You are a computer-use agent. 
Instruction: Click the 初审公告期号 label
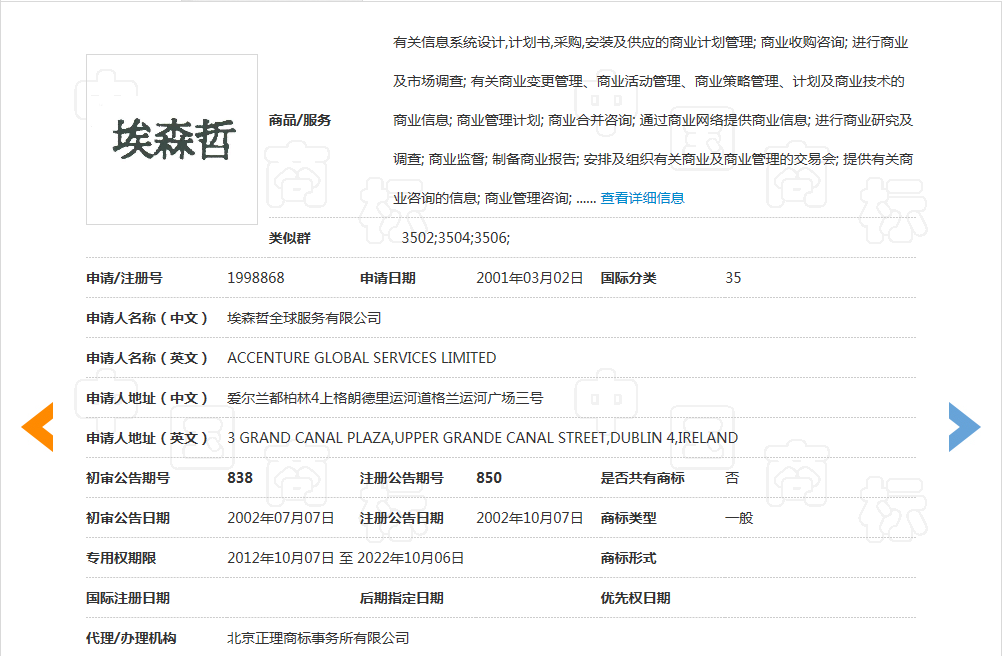[x=128, y=478]
